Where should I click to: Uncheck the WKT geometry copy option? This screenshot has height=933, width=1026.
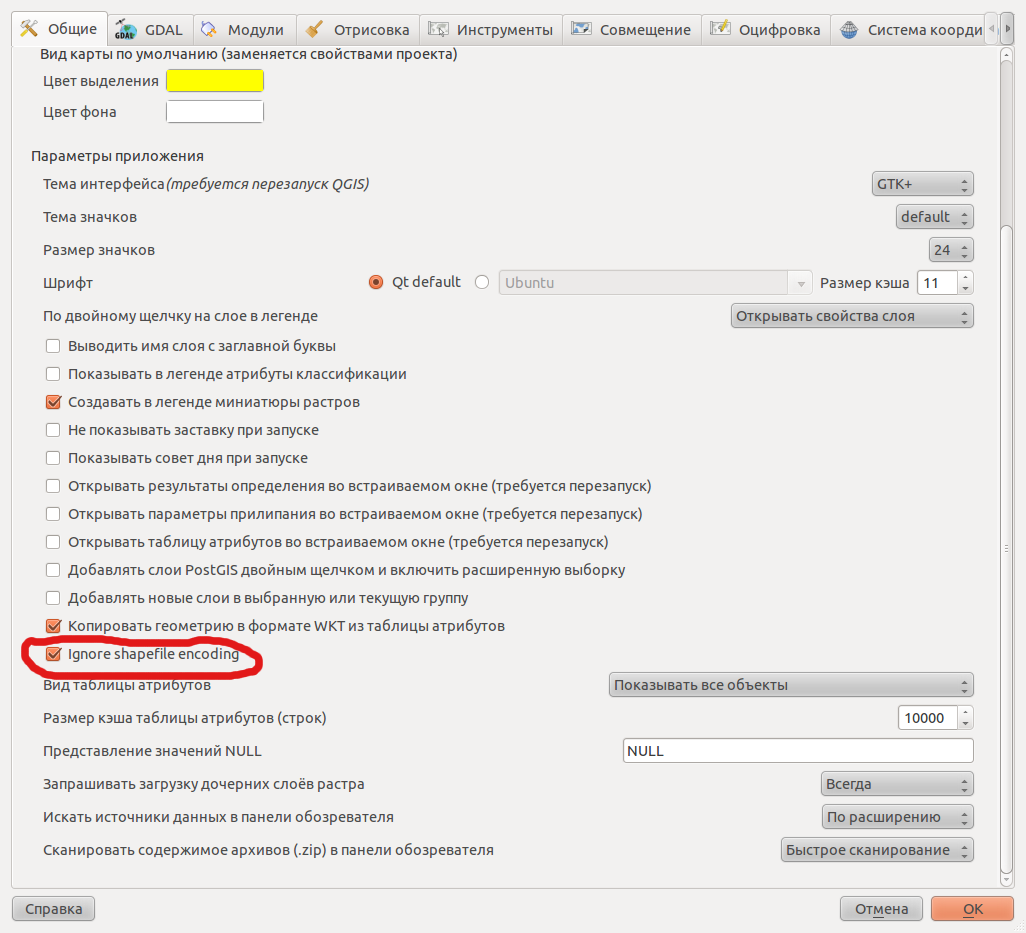point(53,627)
